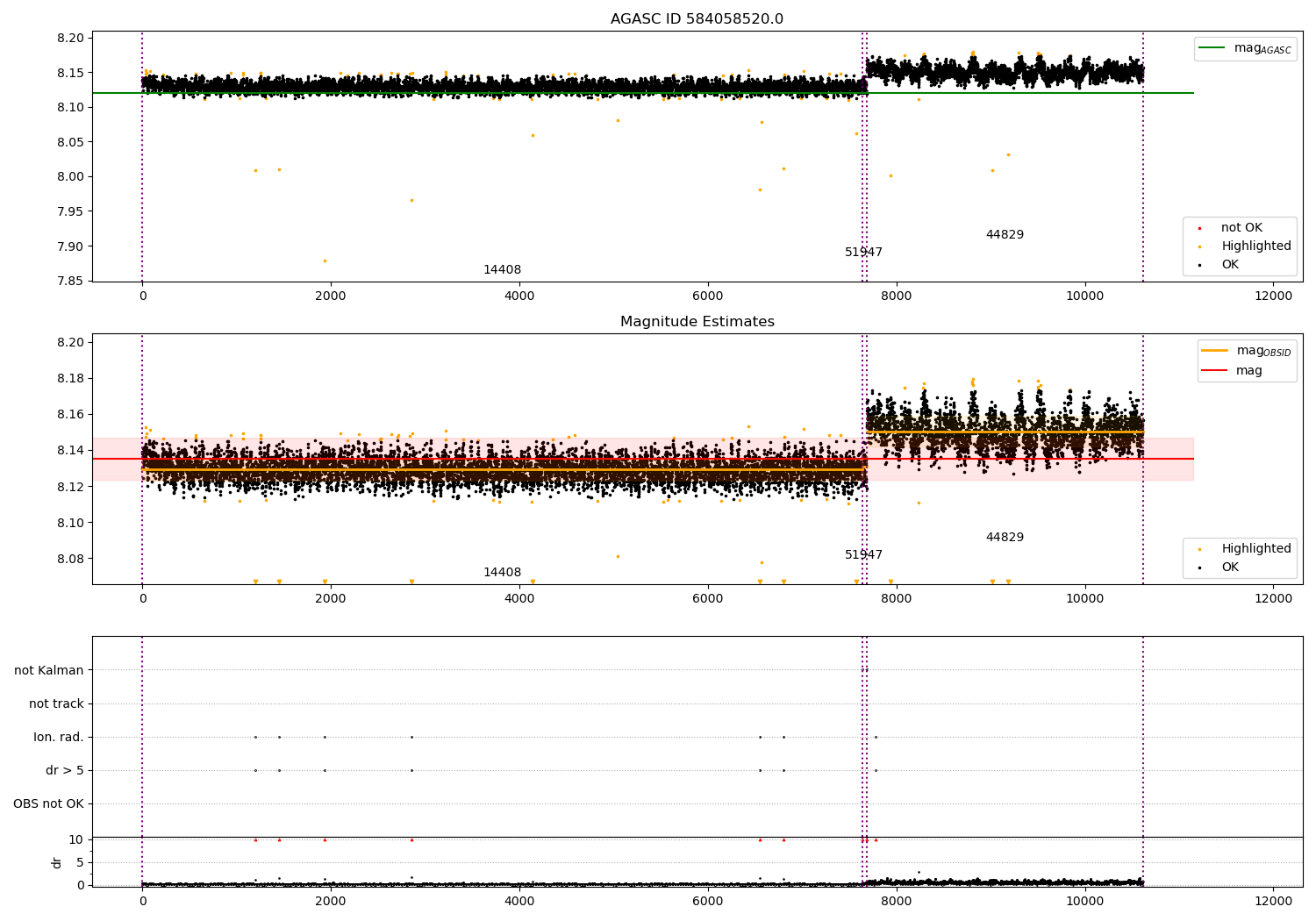Click x-tick 8000 under the dr panel
The height and width of the screenshot is (921, 1316).
pos(897,901)
